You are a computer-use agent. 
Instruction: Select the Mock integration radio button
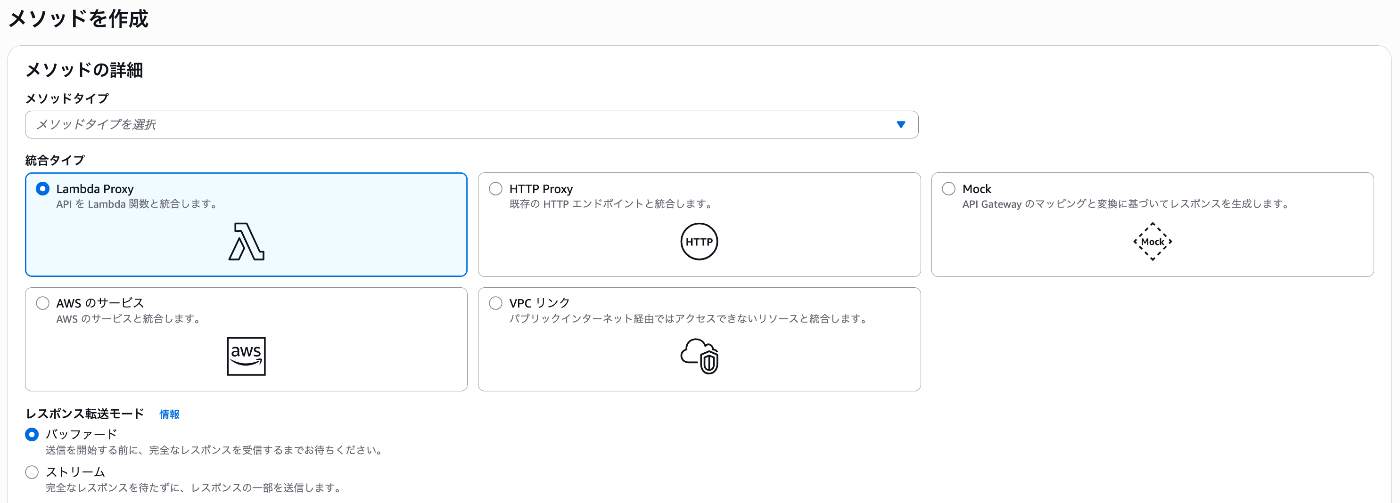[948, 188]
